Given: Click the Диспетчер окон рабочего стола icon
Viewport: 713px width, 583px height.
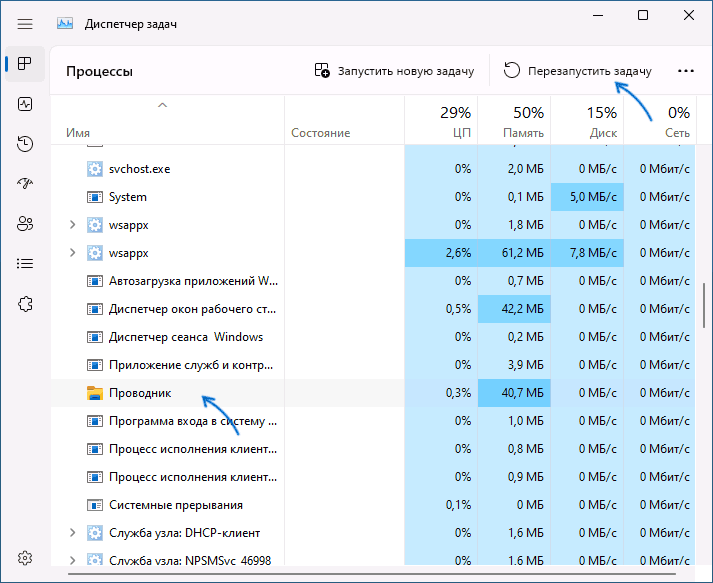Looking at the screenshot, I should (95, 309).
